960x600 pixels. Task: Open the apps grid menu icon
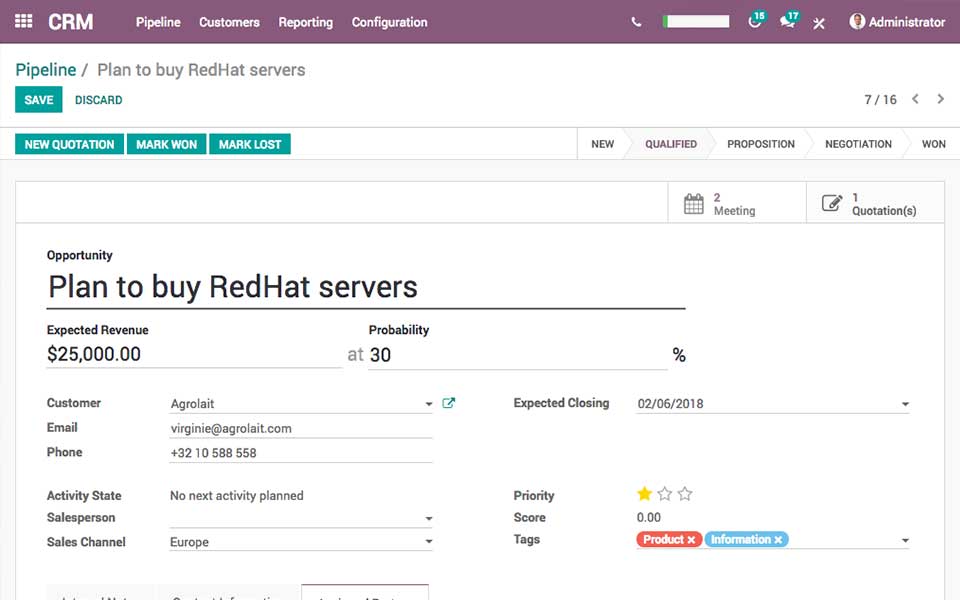click(x=23, y=21)
